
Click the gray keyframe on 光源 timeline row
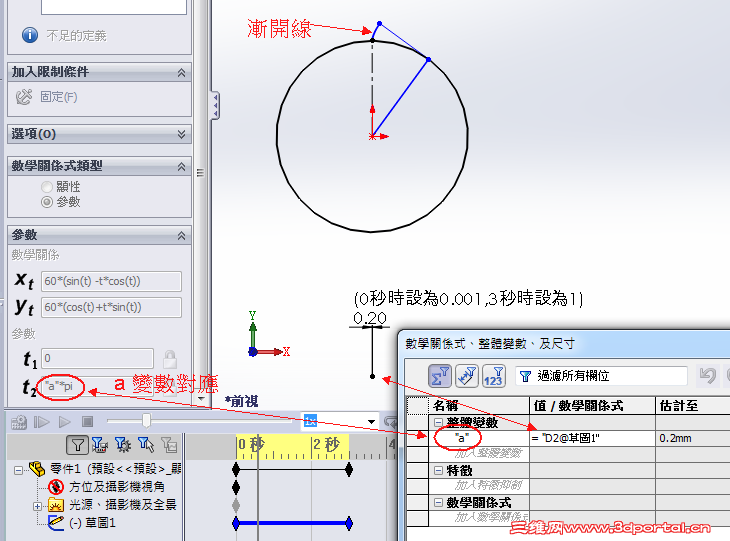coord(236,506)
